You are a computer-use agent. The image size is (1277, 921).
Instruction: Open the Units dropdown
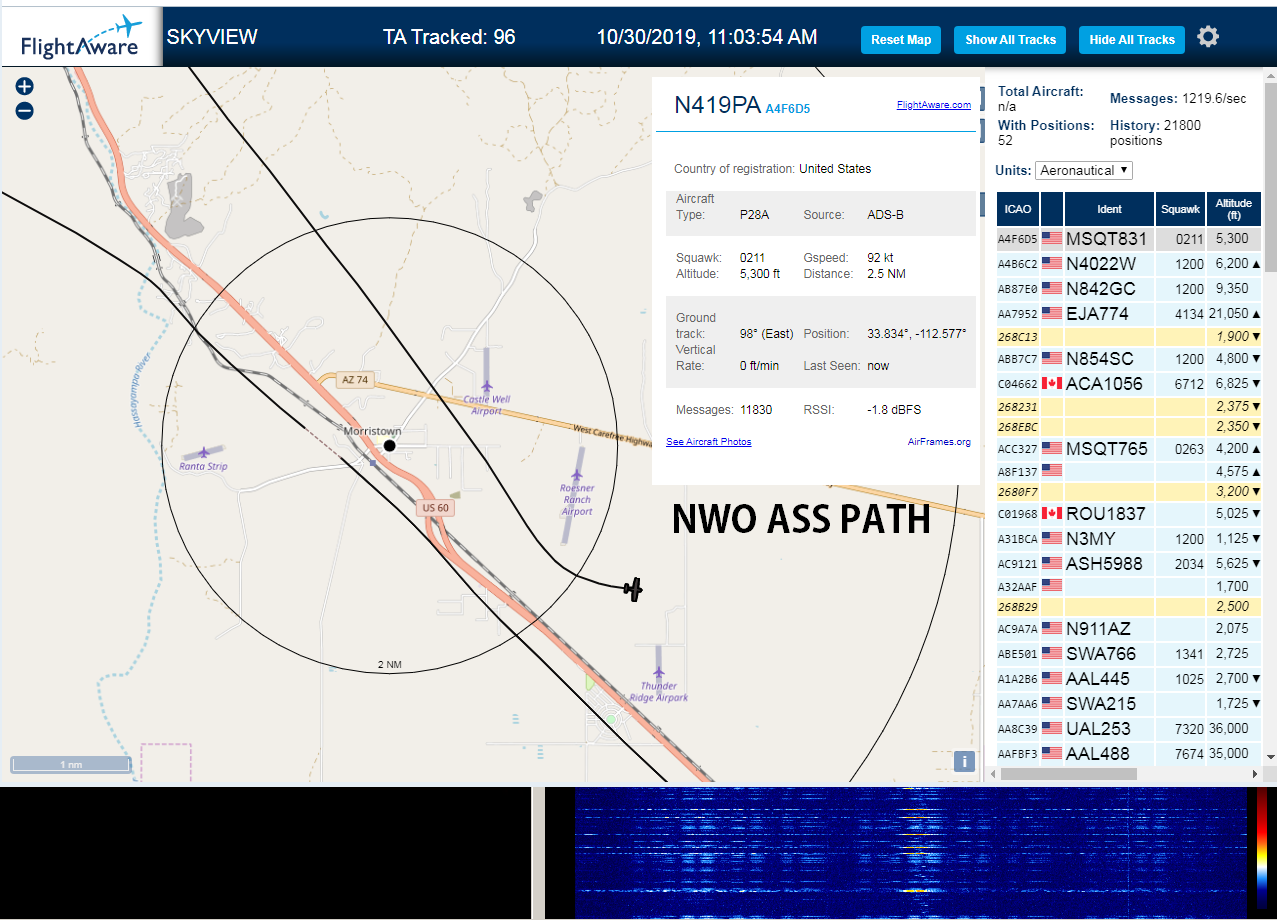1084,170
